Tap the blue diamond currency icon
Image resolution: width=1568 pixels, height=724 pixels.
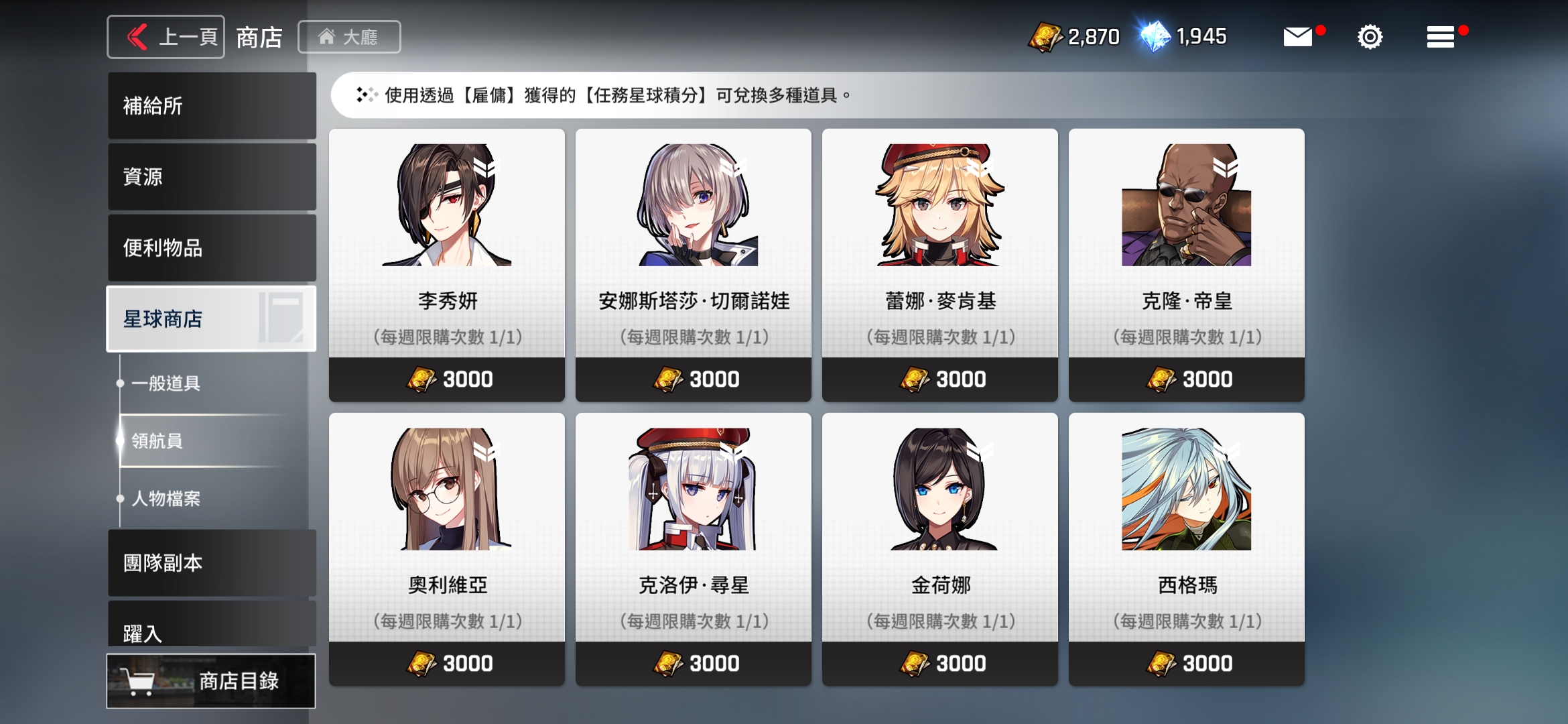(1155, 36)
